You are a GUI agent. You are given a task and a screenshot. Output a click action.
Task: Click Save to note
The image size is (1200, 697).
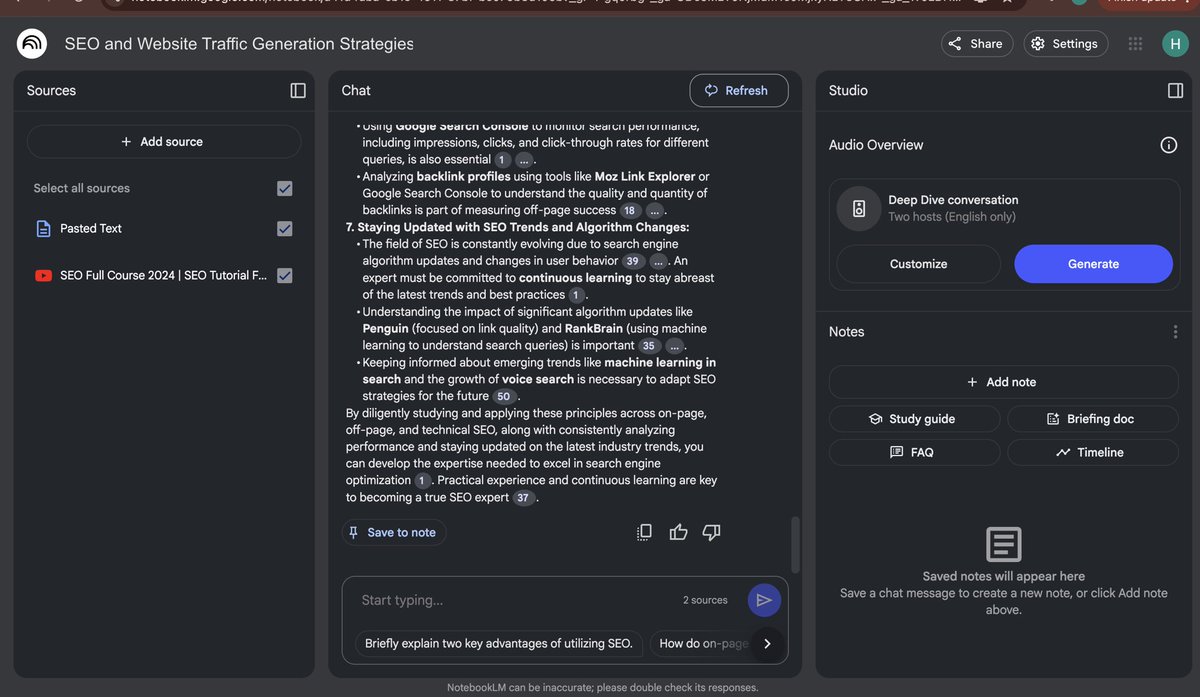(393, 533)
